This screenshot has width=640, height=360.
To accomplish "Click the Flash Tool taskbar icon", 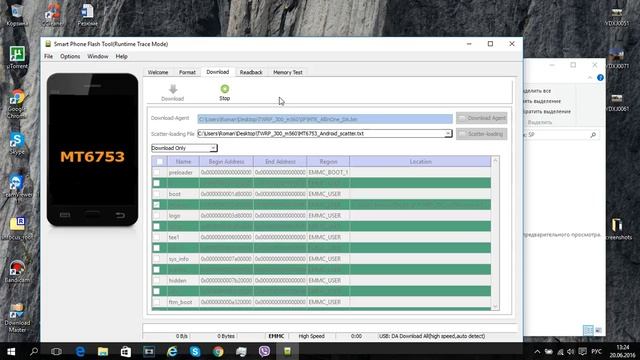I will coord(287,351).
